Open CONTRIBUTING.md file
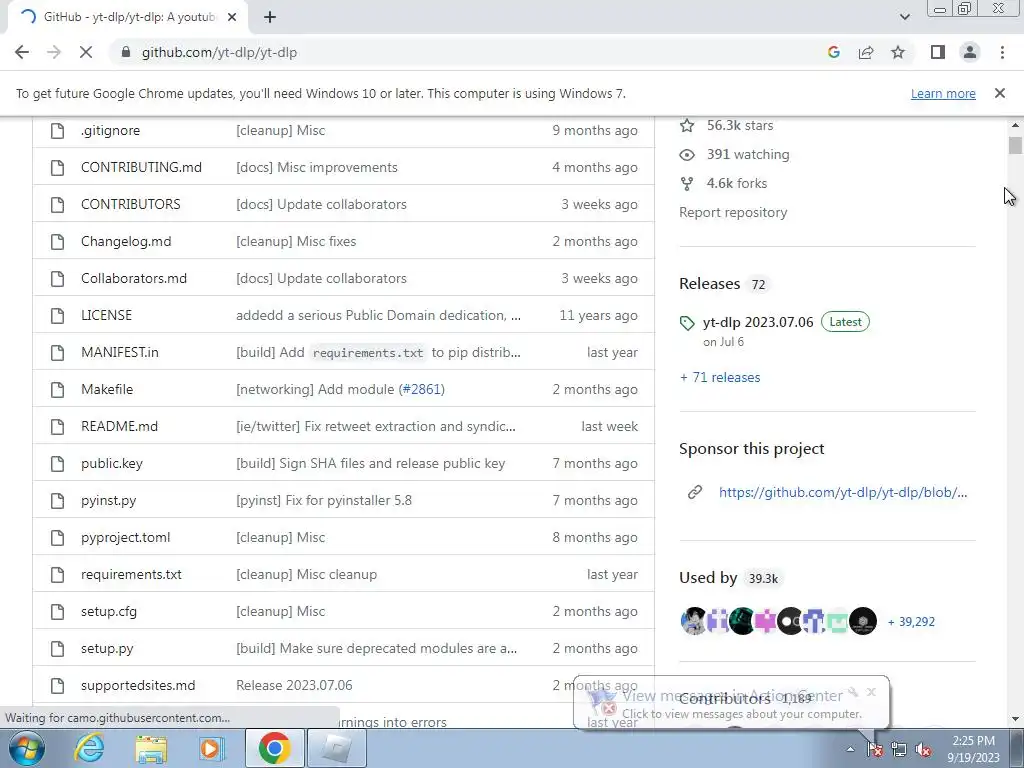Image resolution: width=1024 pixels, height=768 pixels. click(x=141, y=167)
